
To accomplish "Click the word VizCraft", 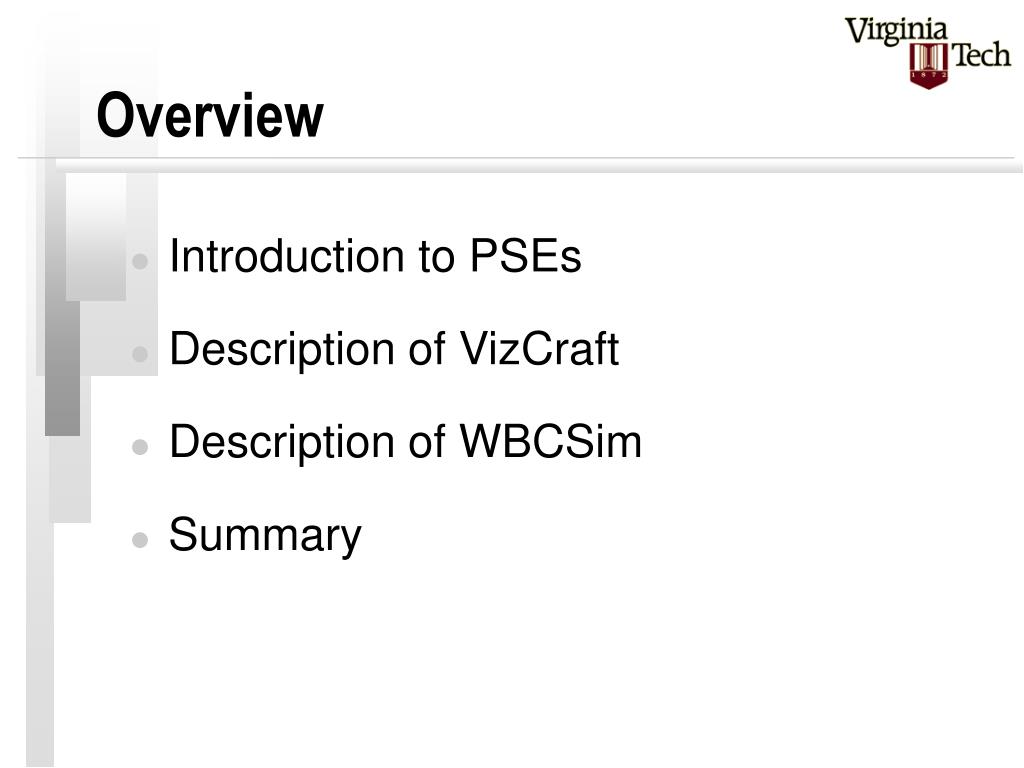I will click(x=539, y=349).
